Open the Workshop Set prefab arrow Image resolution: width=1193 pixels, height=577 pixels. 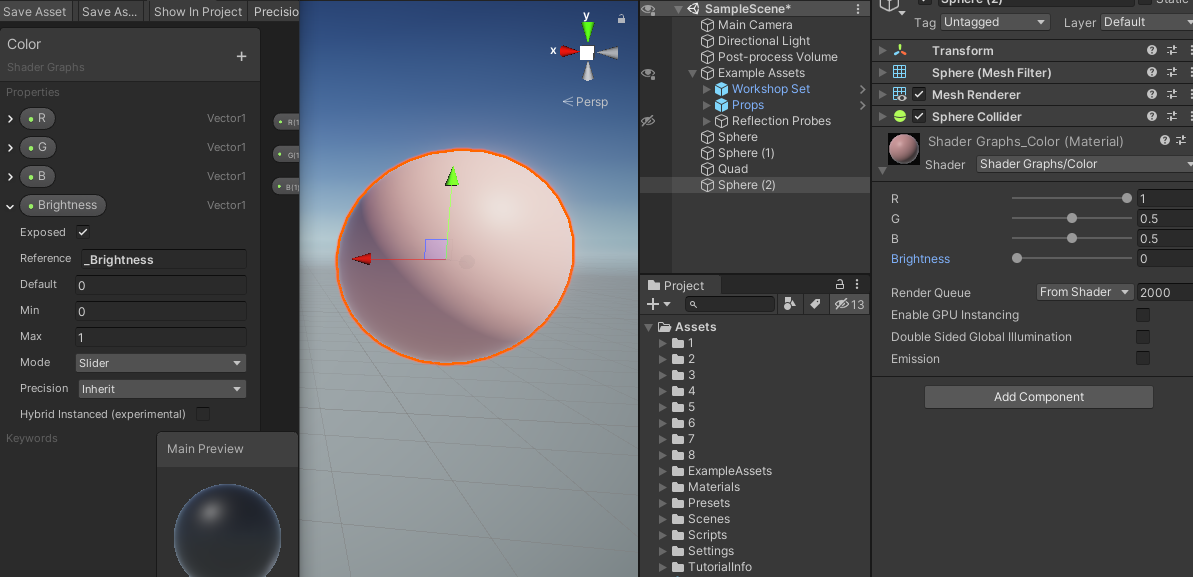point(863,89)
